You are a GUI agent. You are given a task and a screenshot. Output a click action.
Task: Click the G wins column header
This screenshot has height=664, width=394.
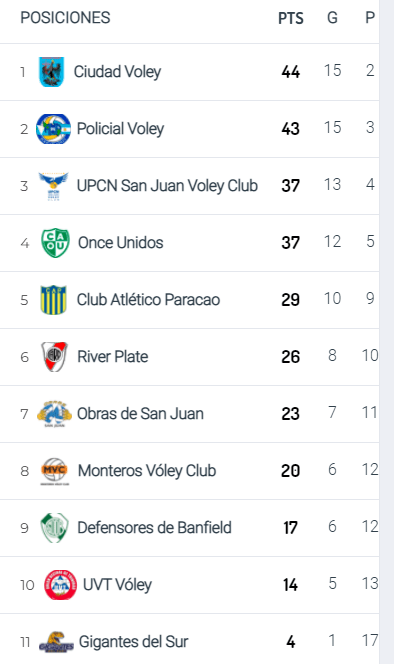(333, 18)
